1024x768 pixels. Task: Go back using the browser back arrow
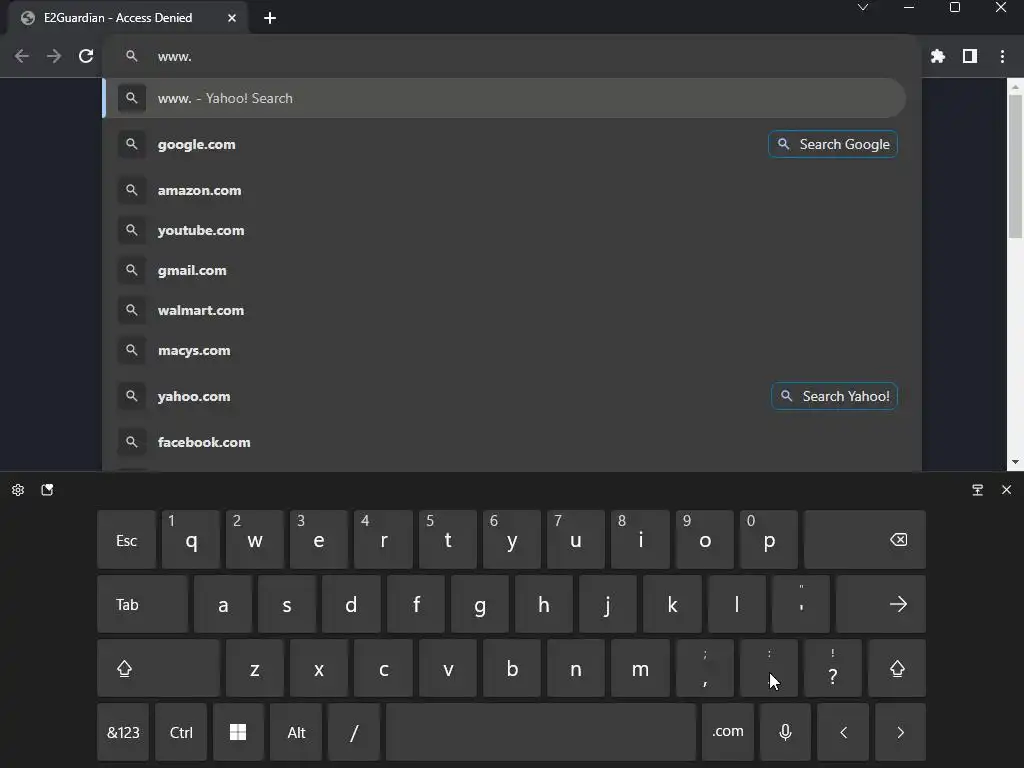pos(22,56)
